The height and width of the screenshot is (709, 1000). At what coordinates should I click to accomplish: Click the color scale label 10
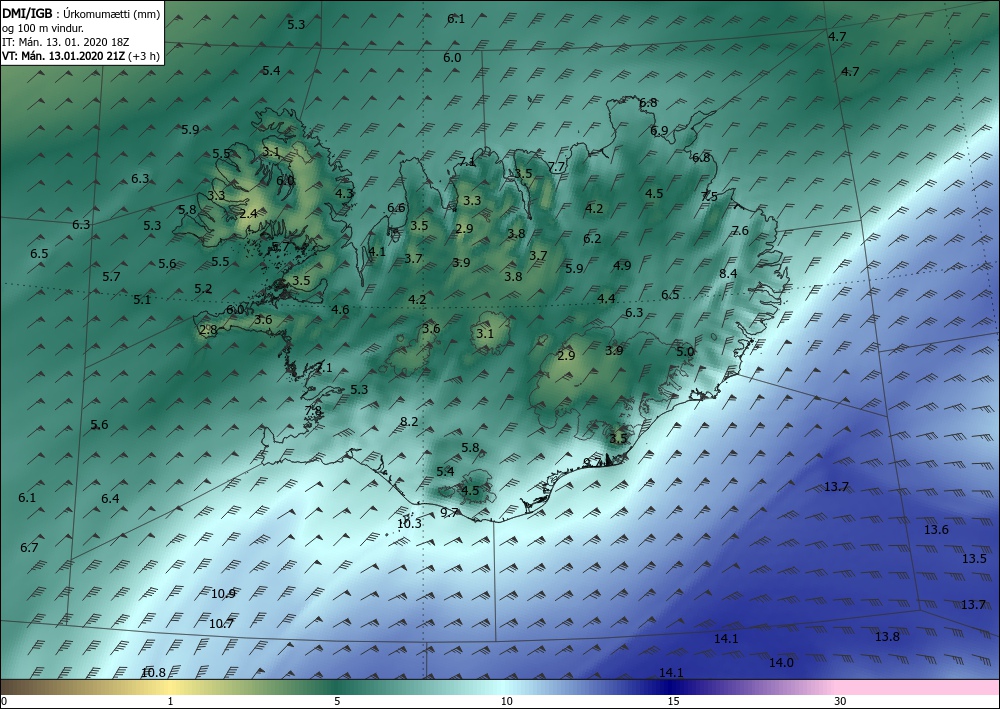click(506, 701)
